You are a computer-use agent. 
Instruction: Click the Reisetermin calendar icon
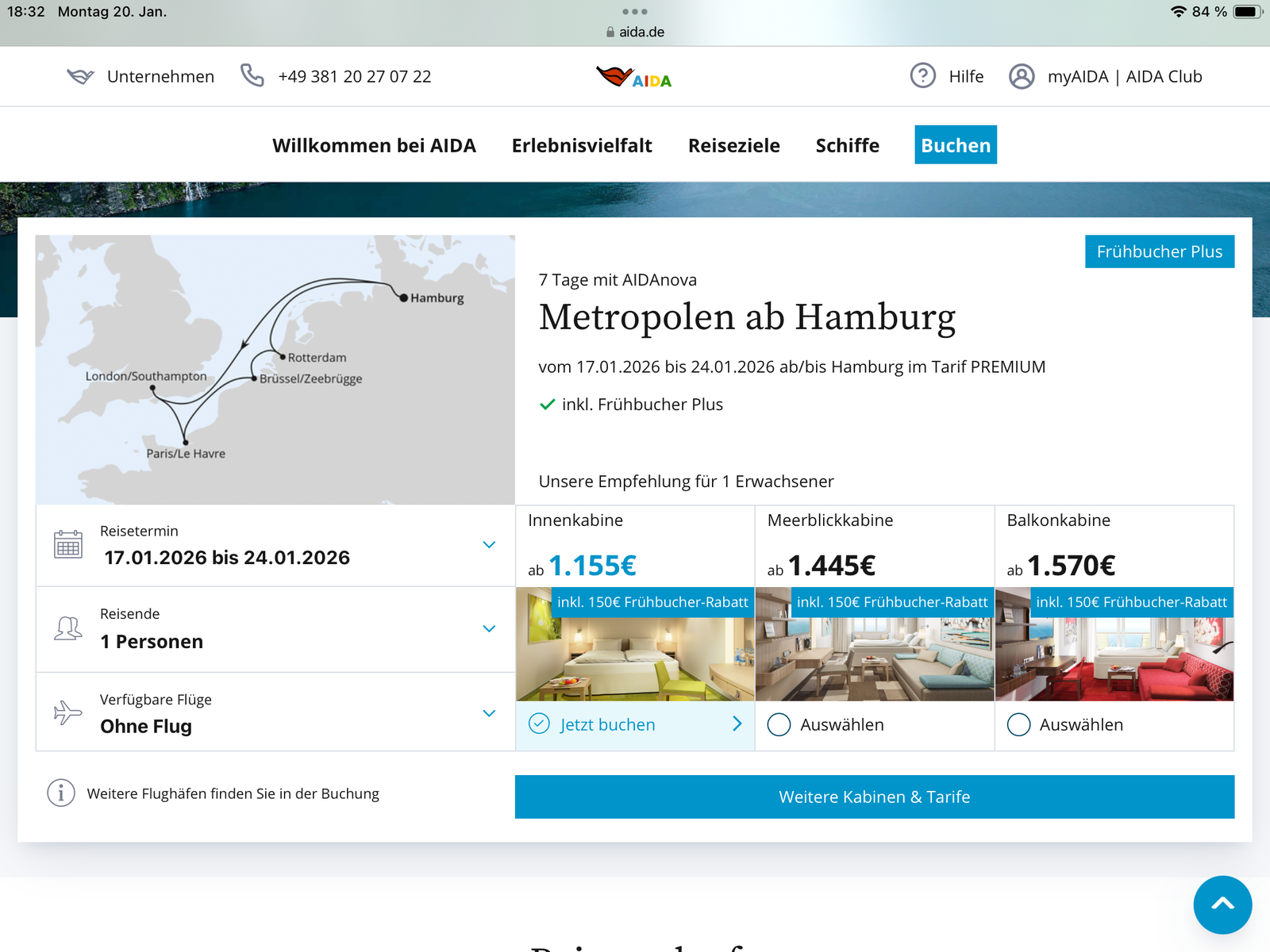(68, 544)
